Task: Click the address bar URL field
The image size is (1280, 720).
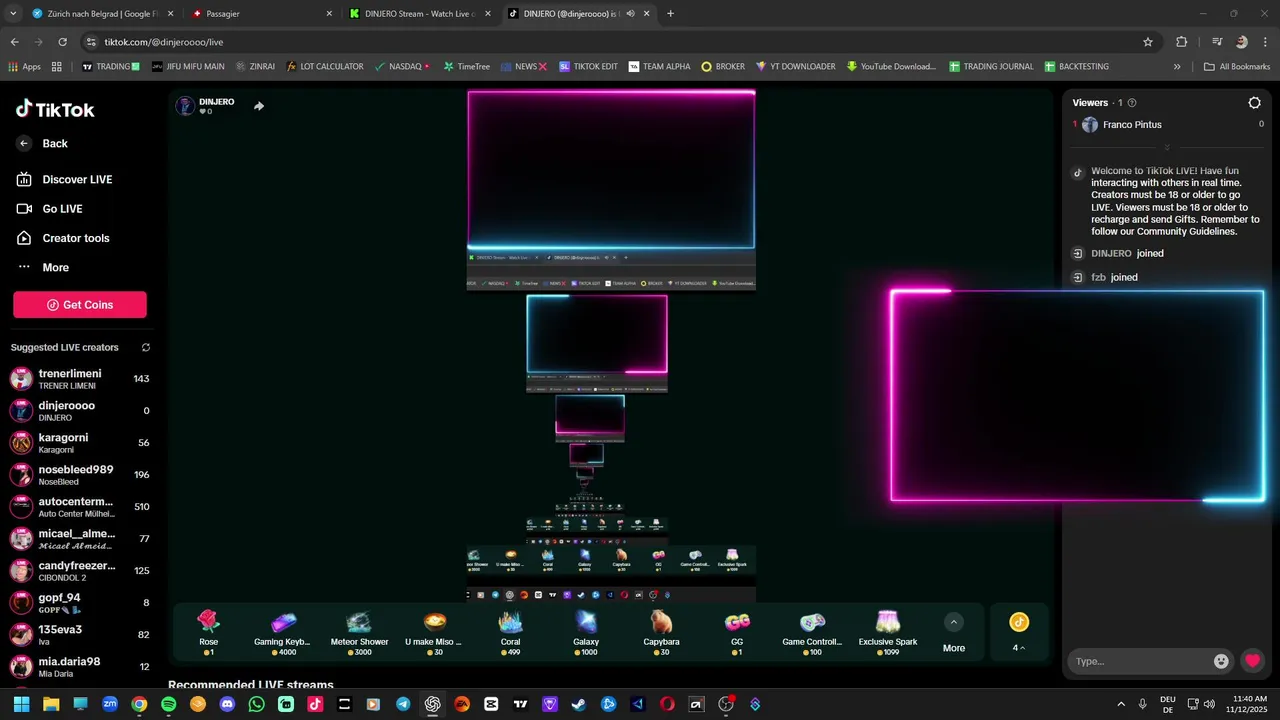Action: click(x=620, y=42)
